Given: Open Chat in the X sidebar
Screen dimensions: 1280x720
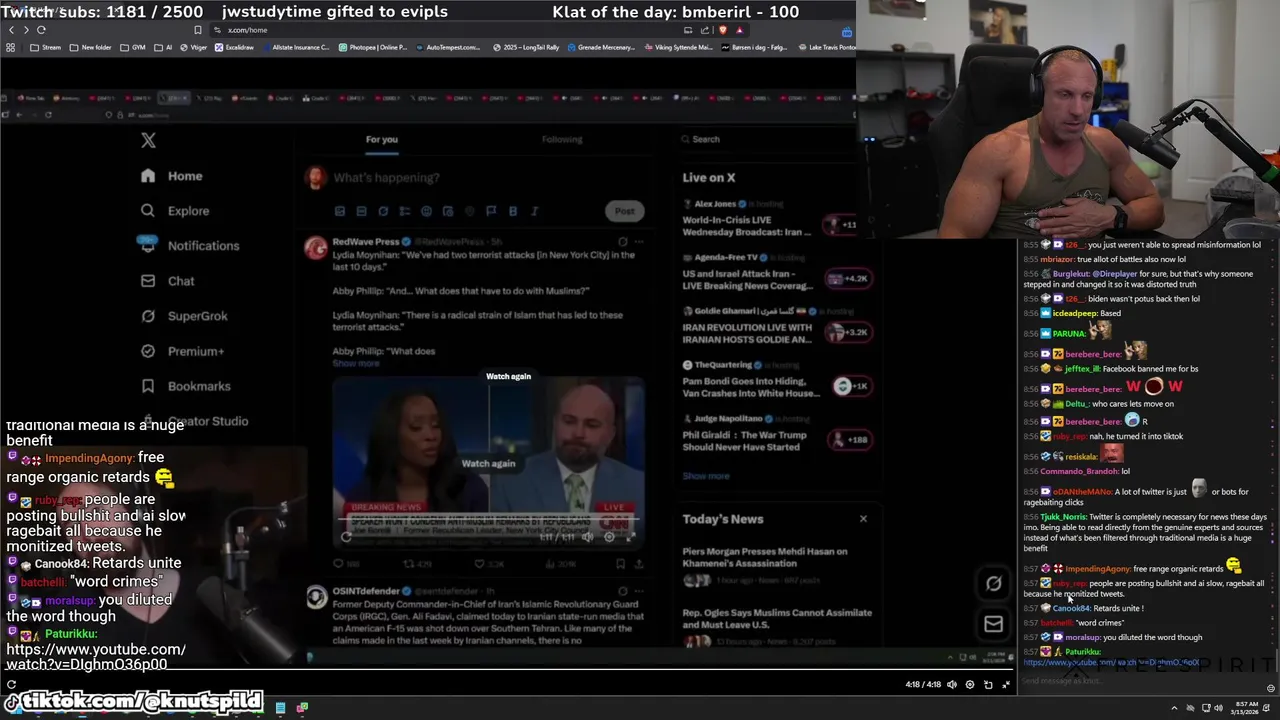Looking at the screenshot, I should (x=168, y=281).
